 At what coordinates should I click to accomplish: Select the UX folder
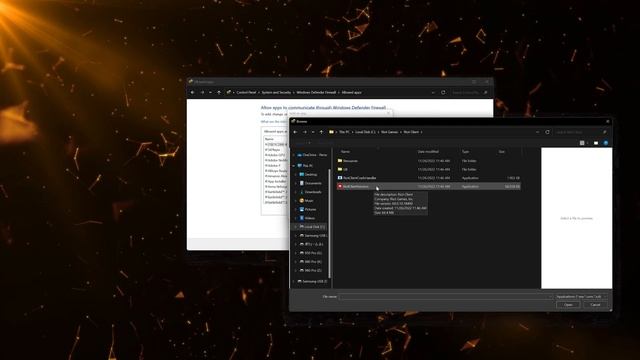[x=429, y=169]
